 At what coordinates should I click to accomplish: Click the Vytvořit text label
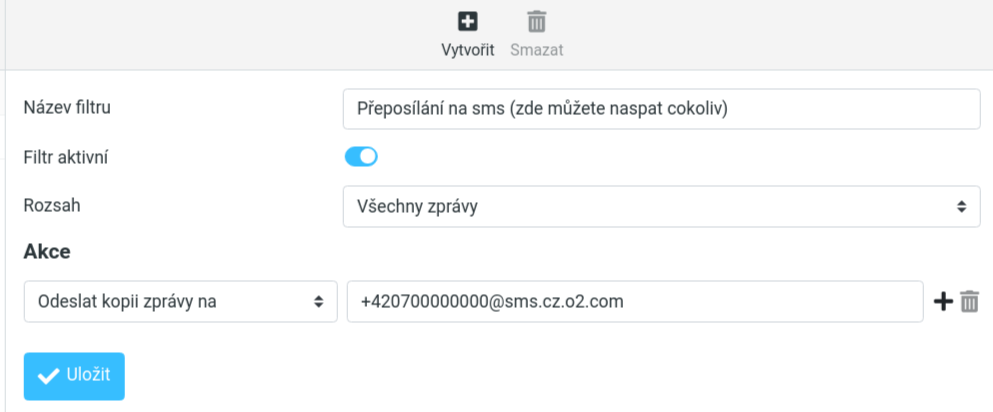pyautogui.click(x=468, y=50)
